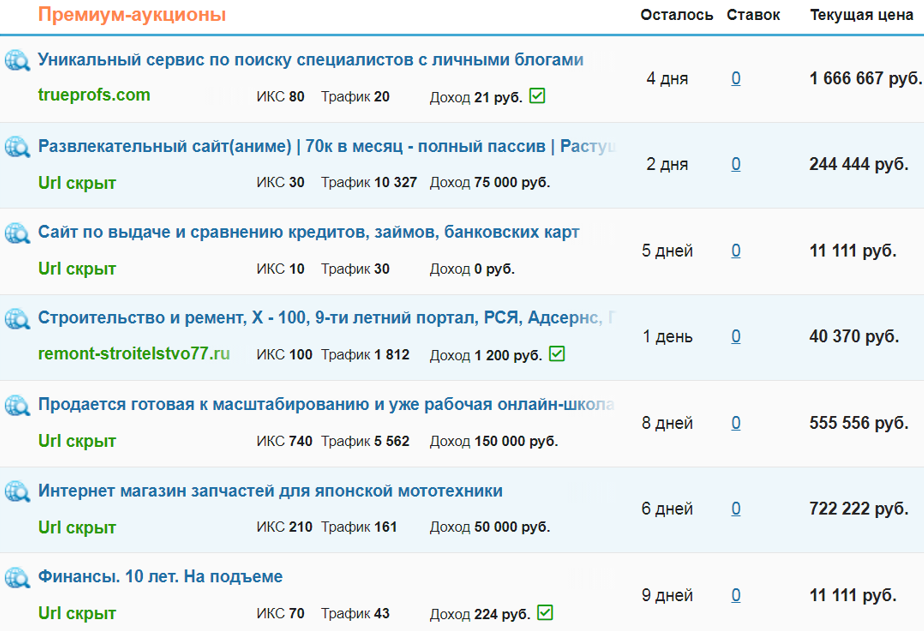Open 'Интернет магазин запчастей' auction title
924x631 pixels.
pyautogui.click(x=270, y=491)
